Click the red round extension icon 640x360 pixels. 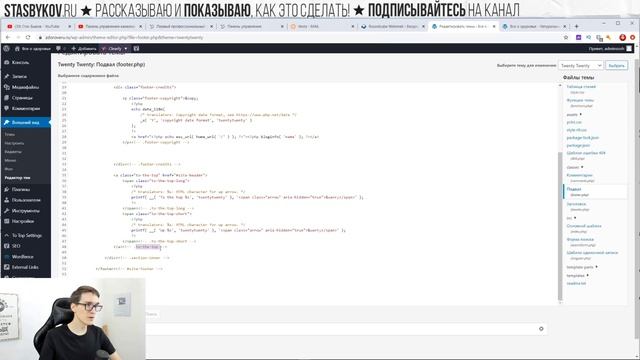(622, 37)
